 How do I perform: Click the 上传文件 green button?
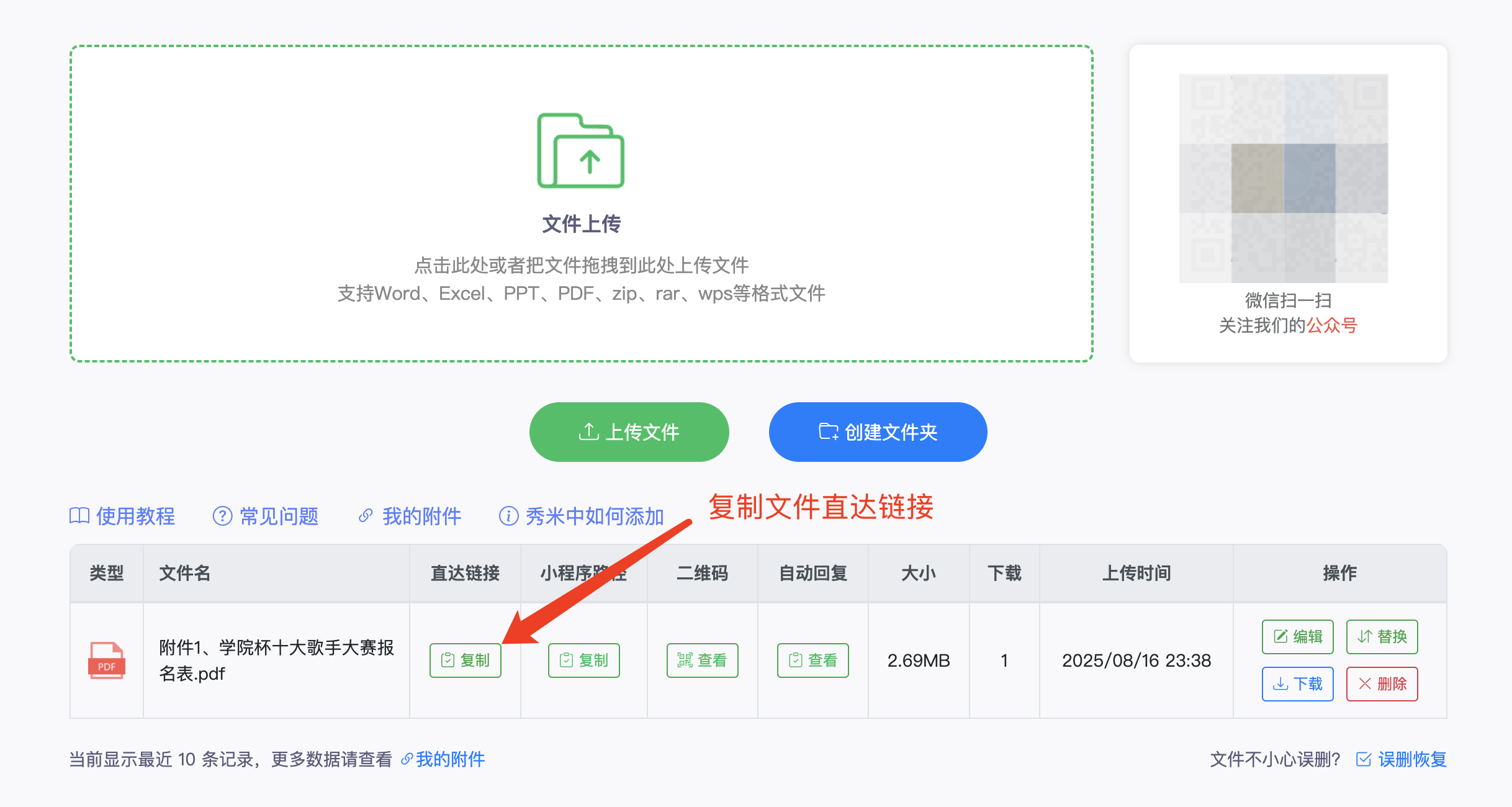pyautogui.click(x=629, y=432)
